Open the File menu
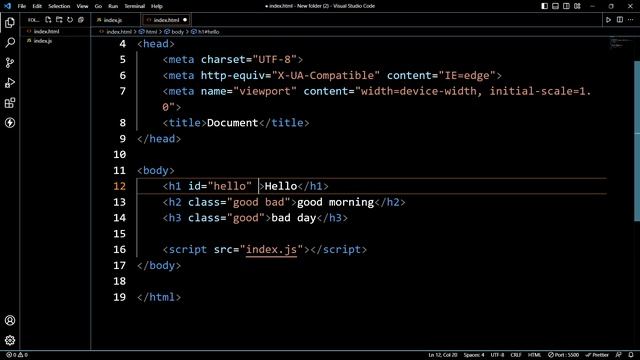This screenshot has height=360, width=640. tap(22, 6)
